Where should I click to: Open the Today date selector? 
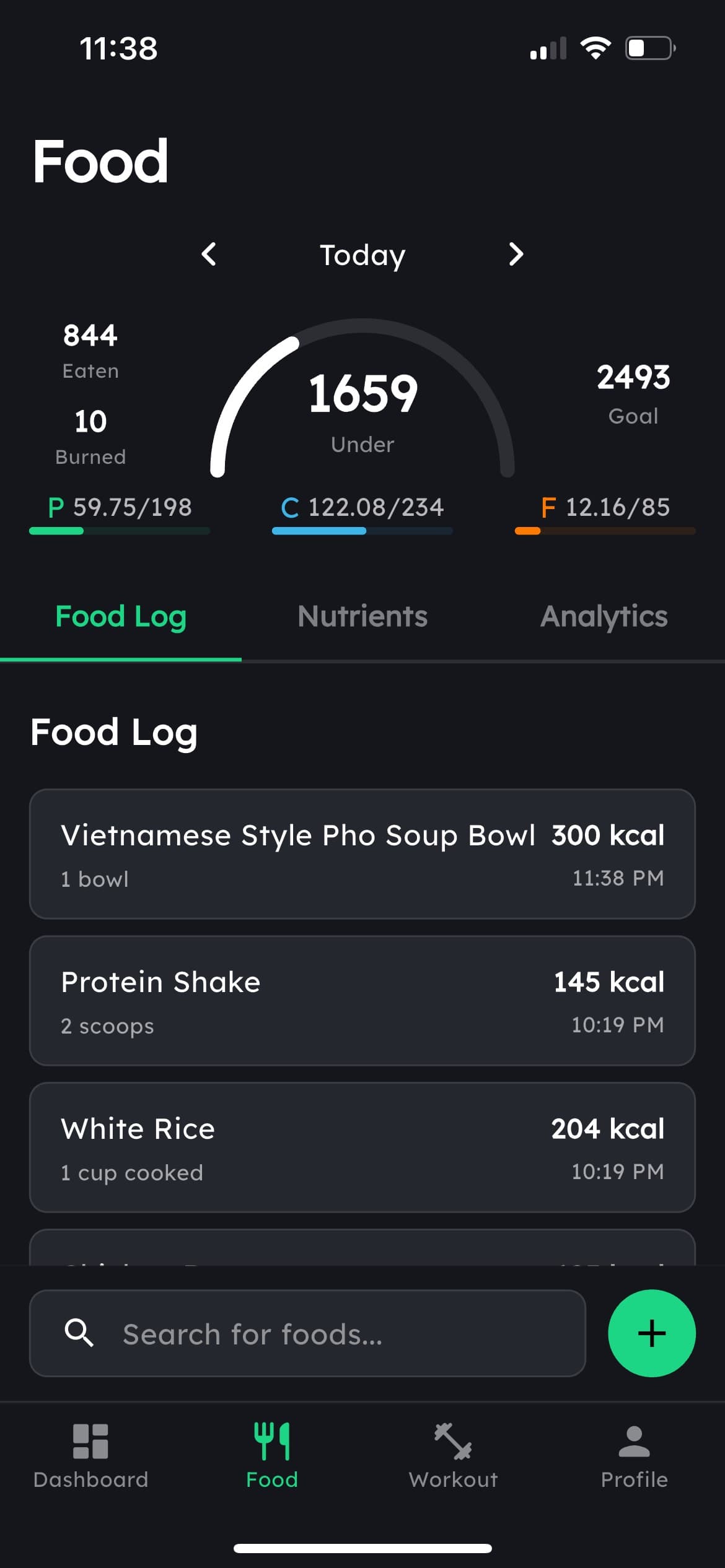362,255
